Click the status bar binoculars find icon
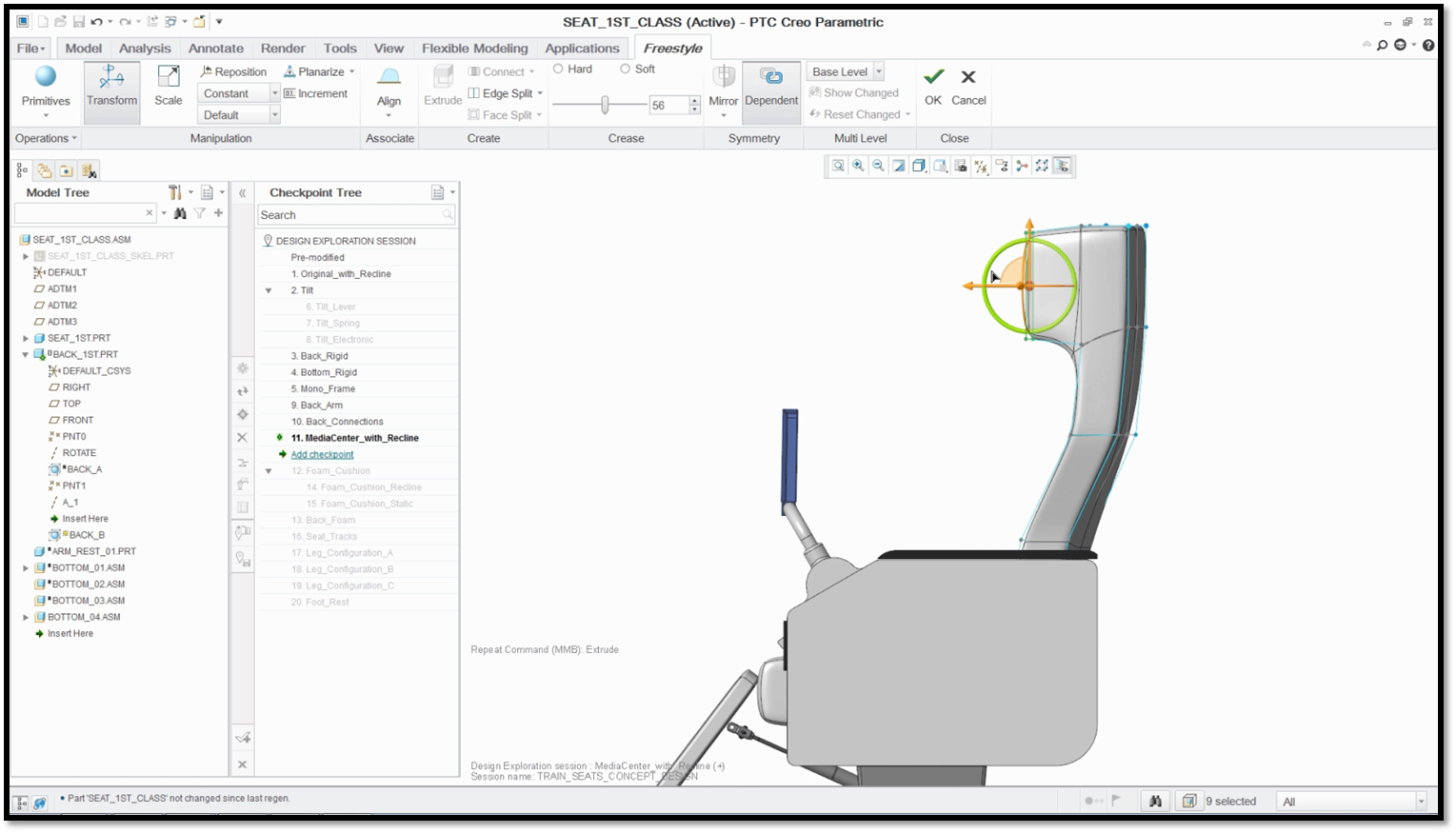 [x=1155, y=801]
